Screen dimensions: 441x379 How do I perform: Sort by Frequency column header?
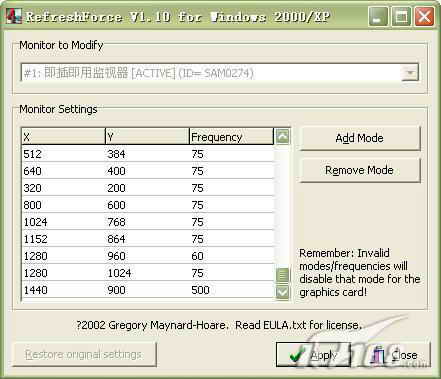click(231, 137)
